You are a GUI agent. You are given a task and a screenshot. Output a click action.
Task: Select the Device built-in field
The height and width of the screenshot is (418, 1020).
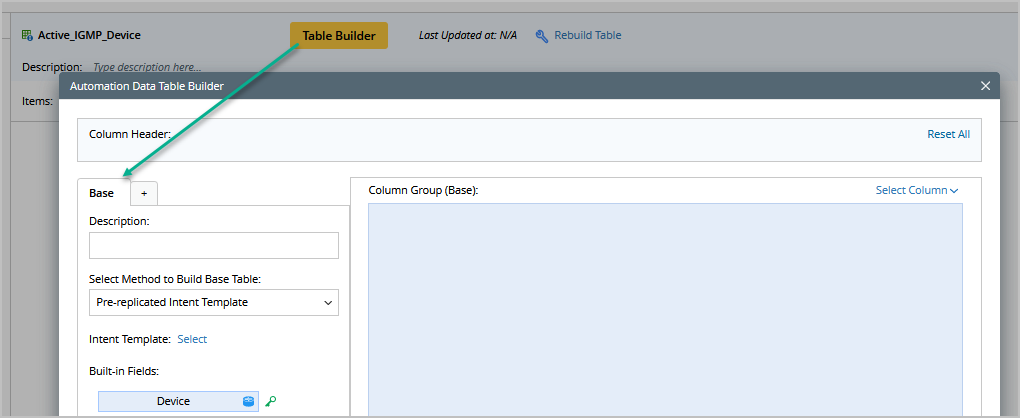tap(172, 401)
